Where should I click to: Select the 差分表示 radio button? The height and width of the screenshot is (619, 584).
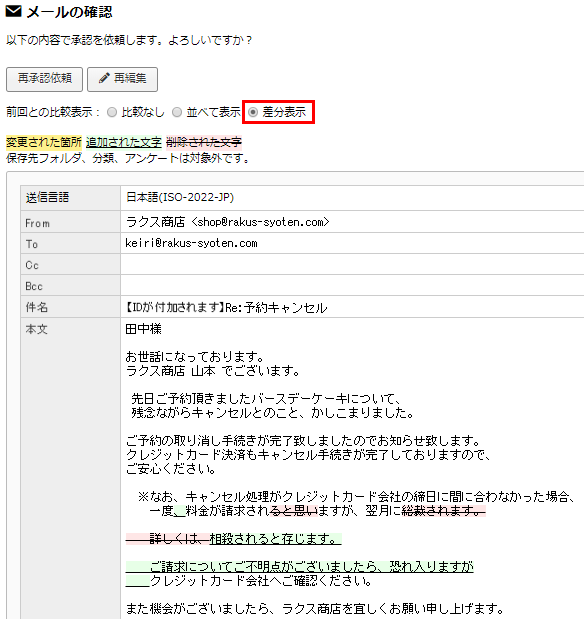[x=253, y=112]
